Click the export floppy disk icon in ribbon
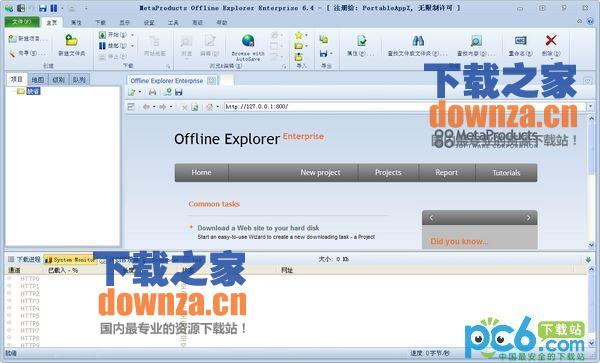The width and height of the screenshot is (600, 363). pyautogui.click(x=324, y=54)
